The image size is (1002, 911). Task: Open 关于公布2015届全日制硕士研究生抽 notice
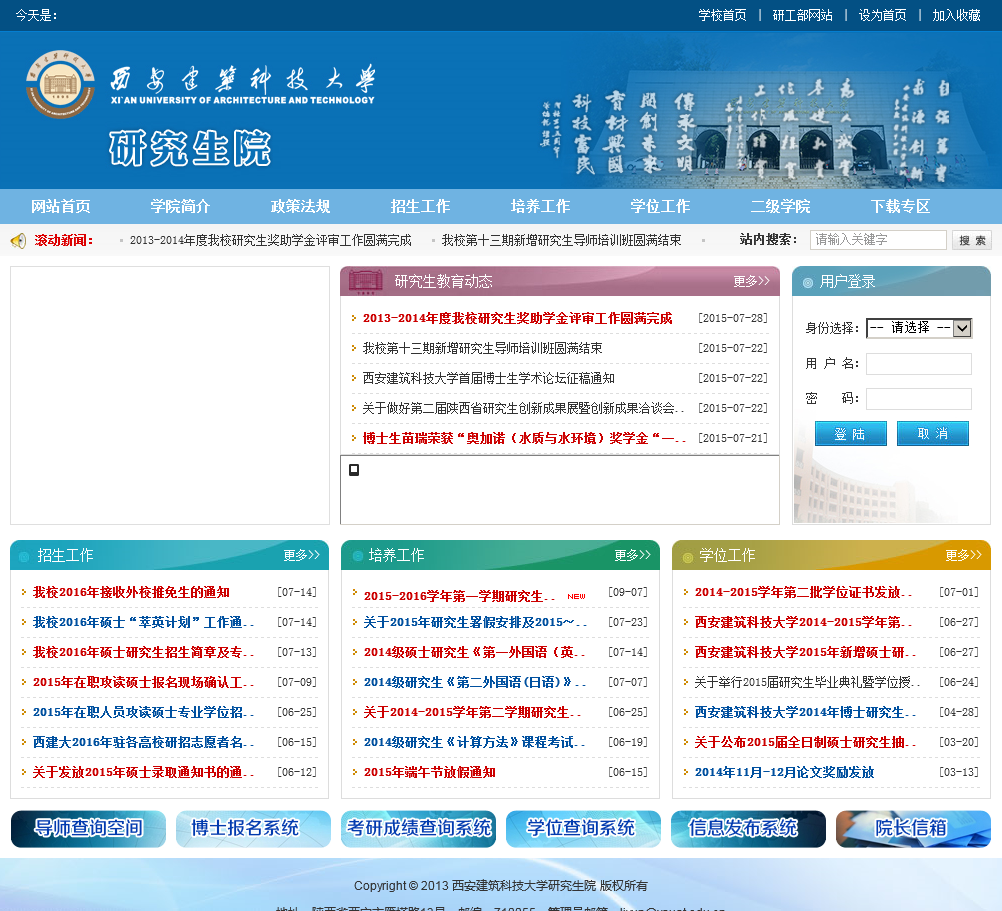(x=805, y=742)
